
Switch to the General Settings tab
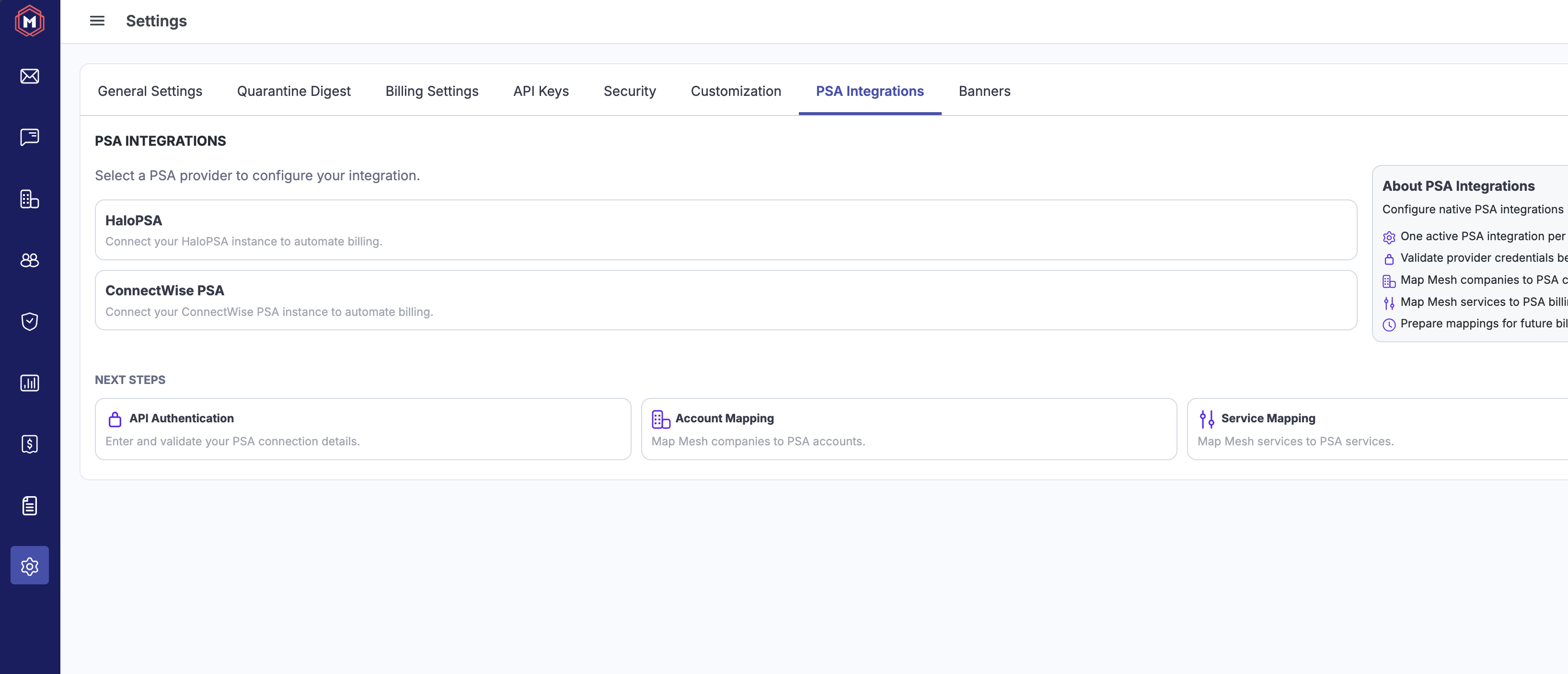click(150, 91)
